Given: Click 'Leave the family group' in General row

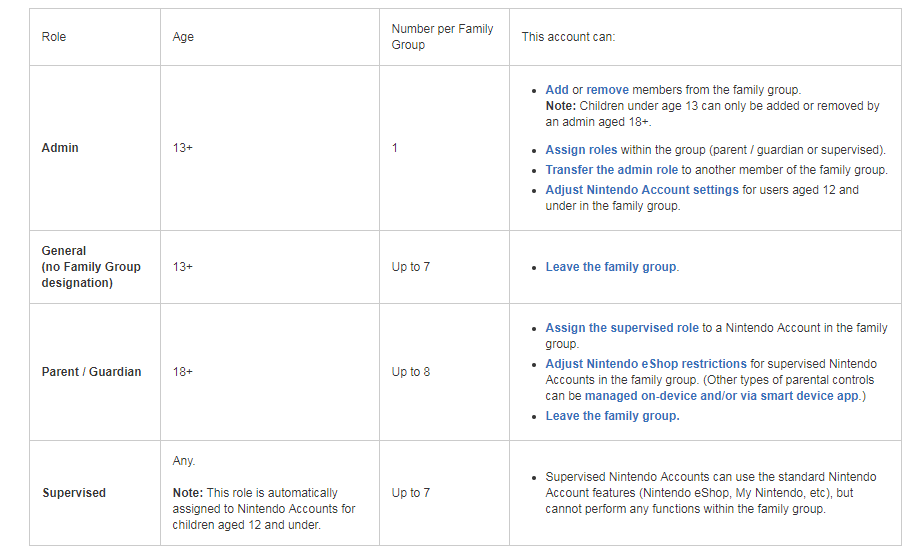Looking at the screenshot, I should point(611,267).
